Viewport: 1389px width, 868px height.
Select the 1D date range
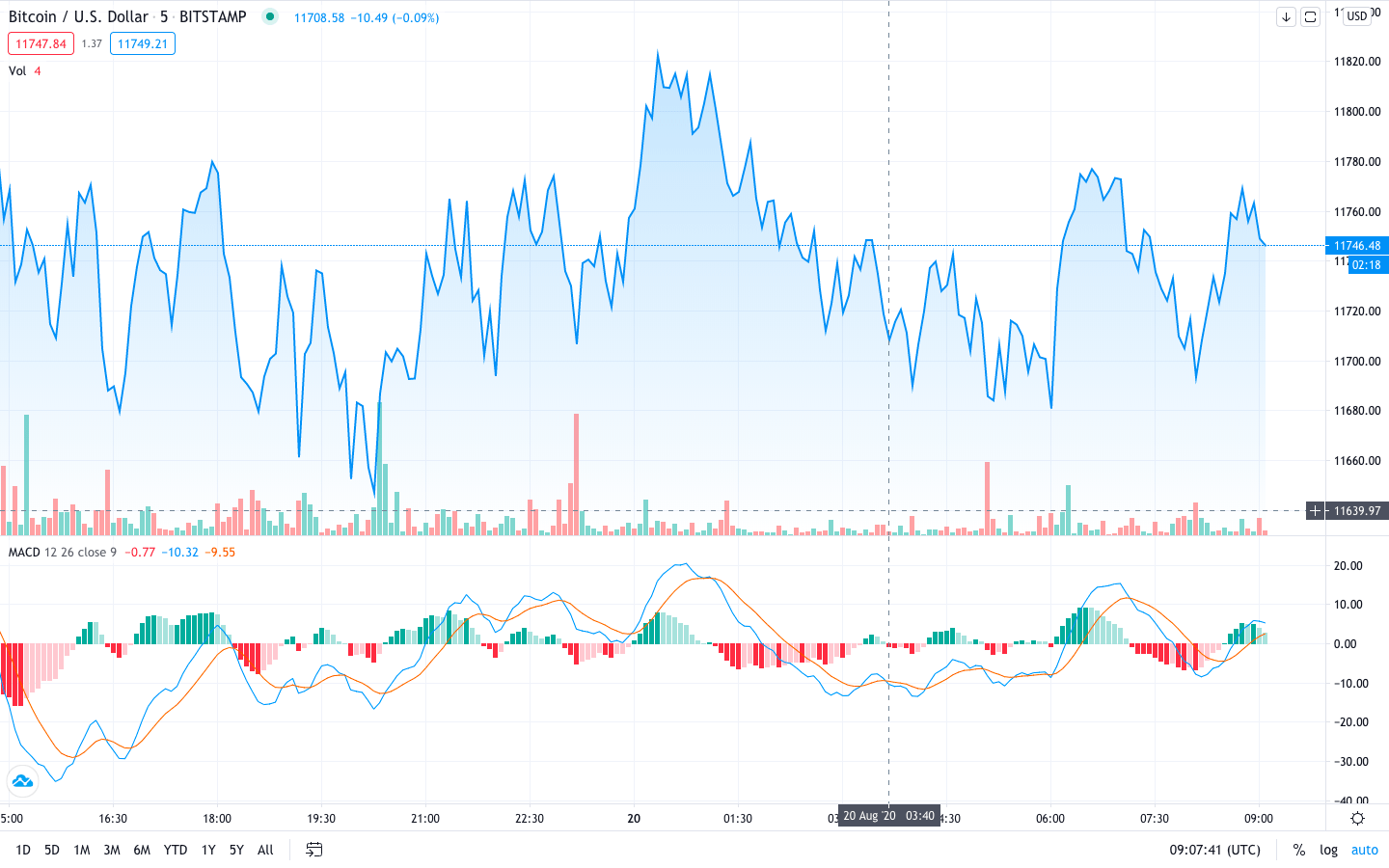click(x=23, y=850)
